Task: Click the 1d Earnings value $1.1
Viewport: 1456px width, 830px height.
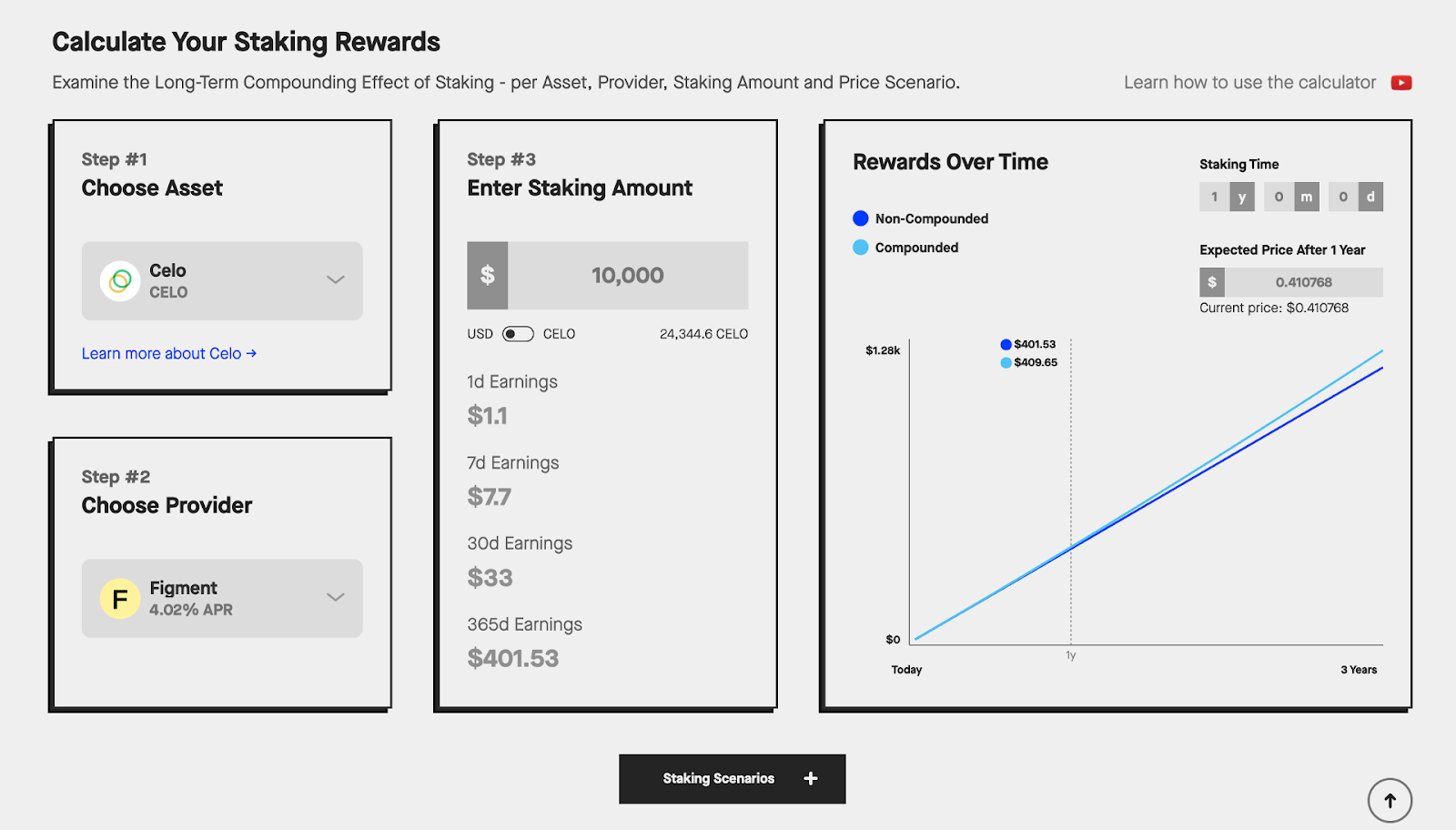Action: click(488, 416)
